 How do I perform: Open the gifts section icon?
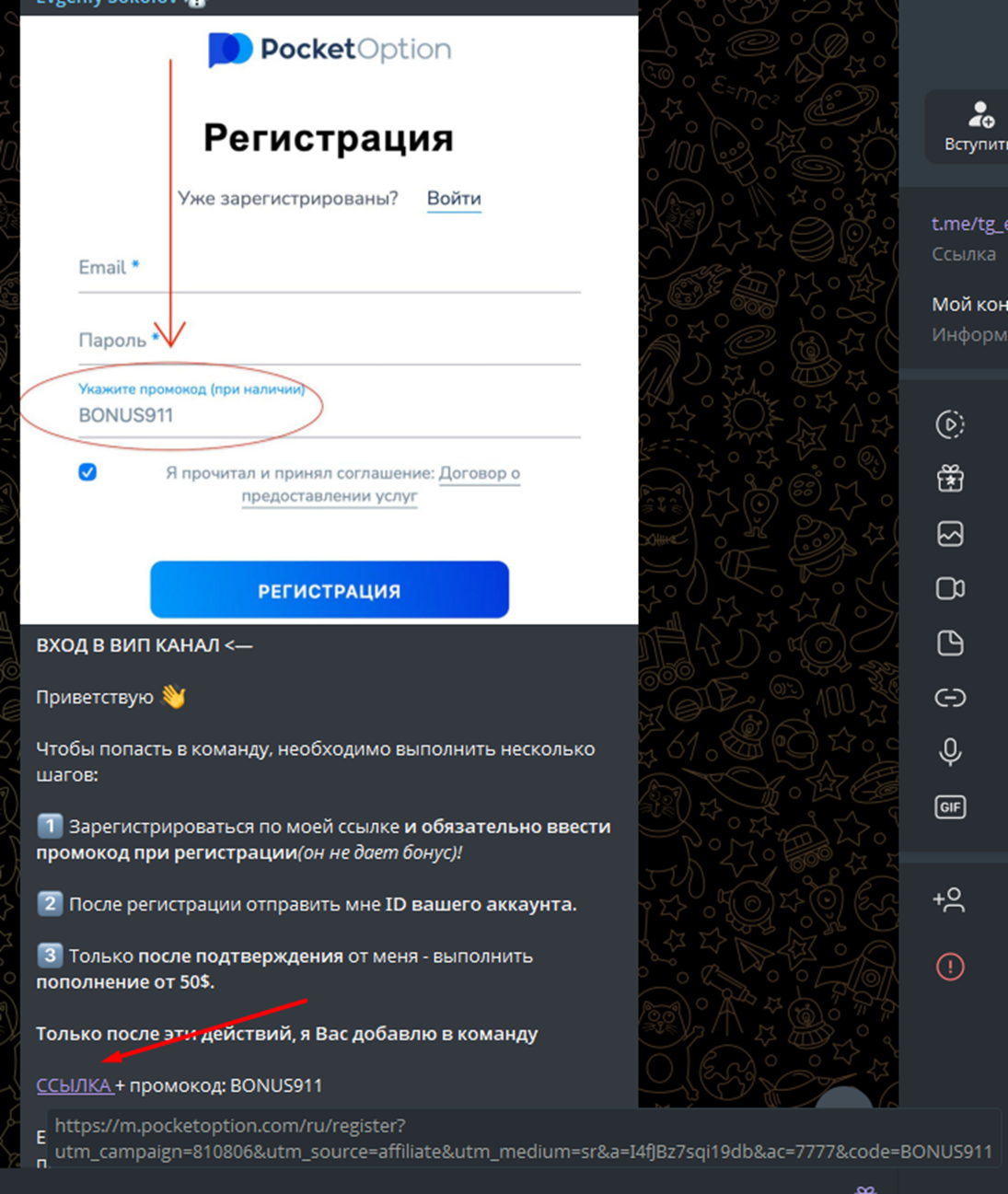click(950, 479)
